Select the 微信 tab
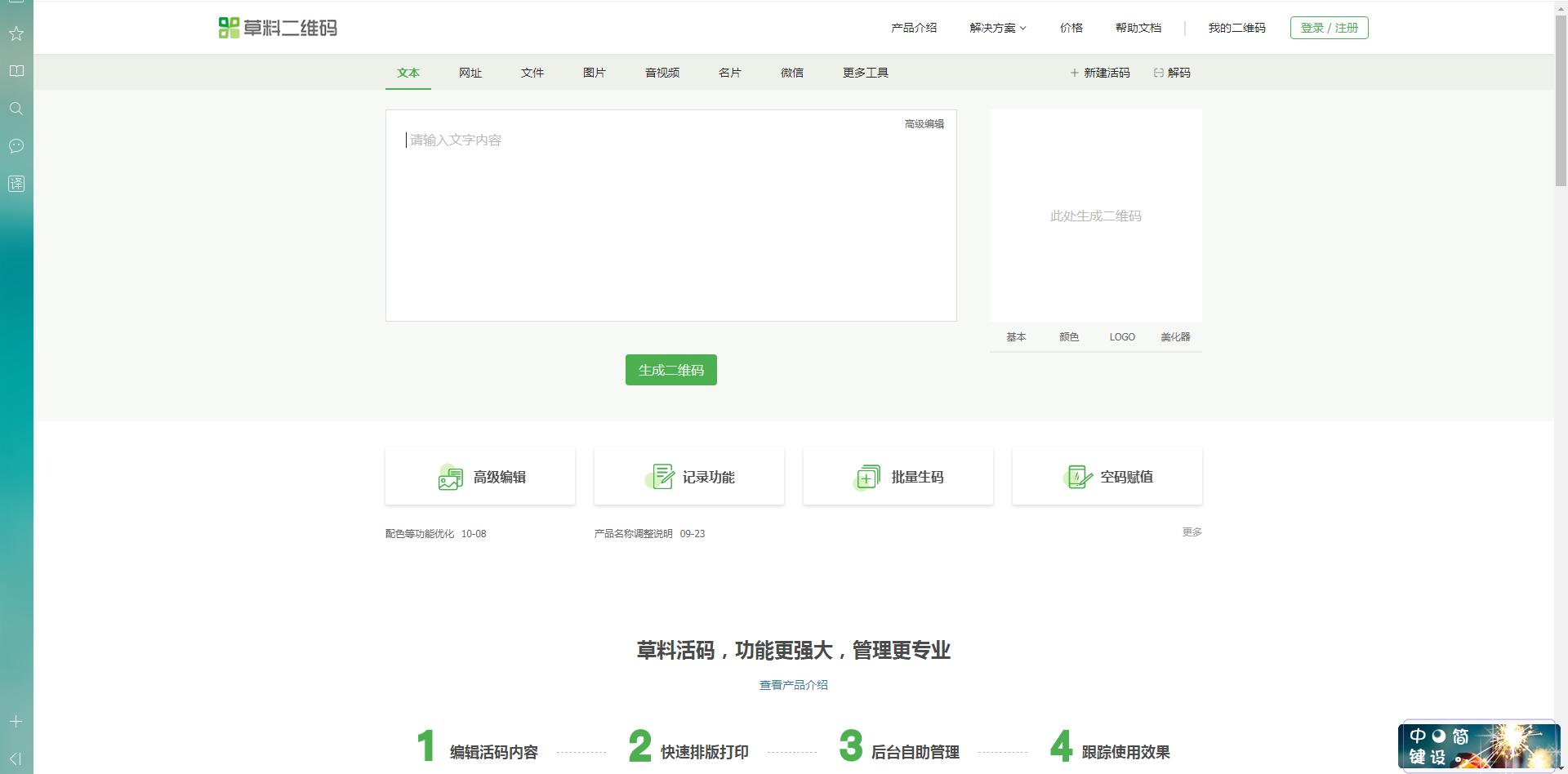Viewport: 1568px width, 774px height. point(791,73)
